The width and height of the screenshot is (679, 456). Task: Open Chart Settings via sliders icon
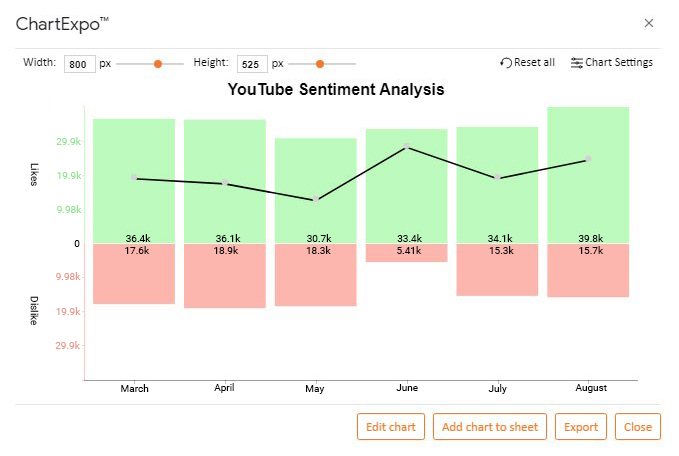(577, 63)
